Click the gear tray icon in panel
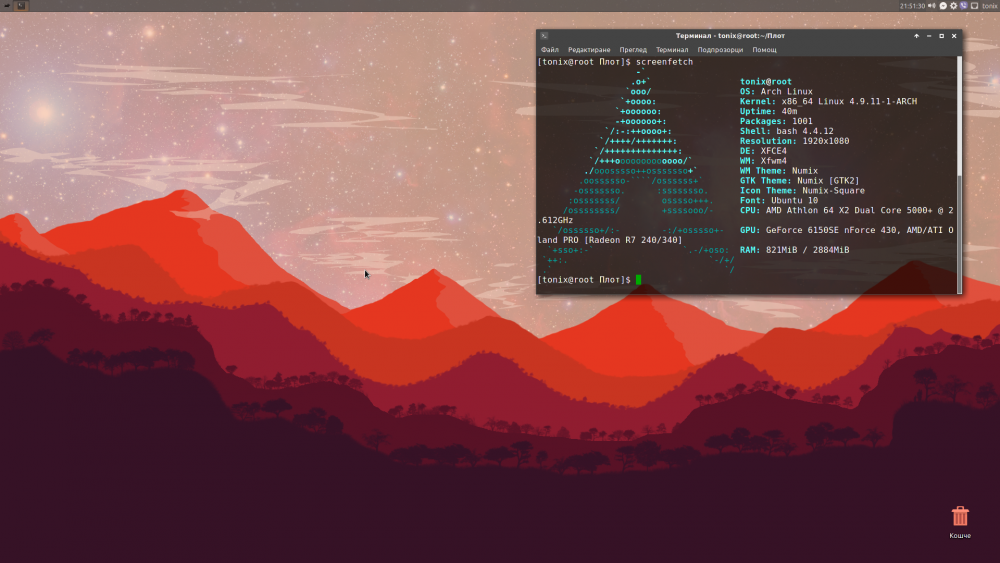The width and height of the screenshot is (1000, 563). click(x=953, y=6)
